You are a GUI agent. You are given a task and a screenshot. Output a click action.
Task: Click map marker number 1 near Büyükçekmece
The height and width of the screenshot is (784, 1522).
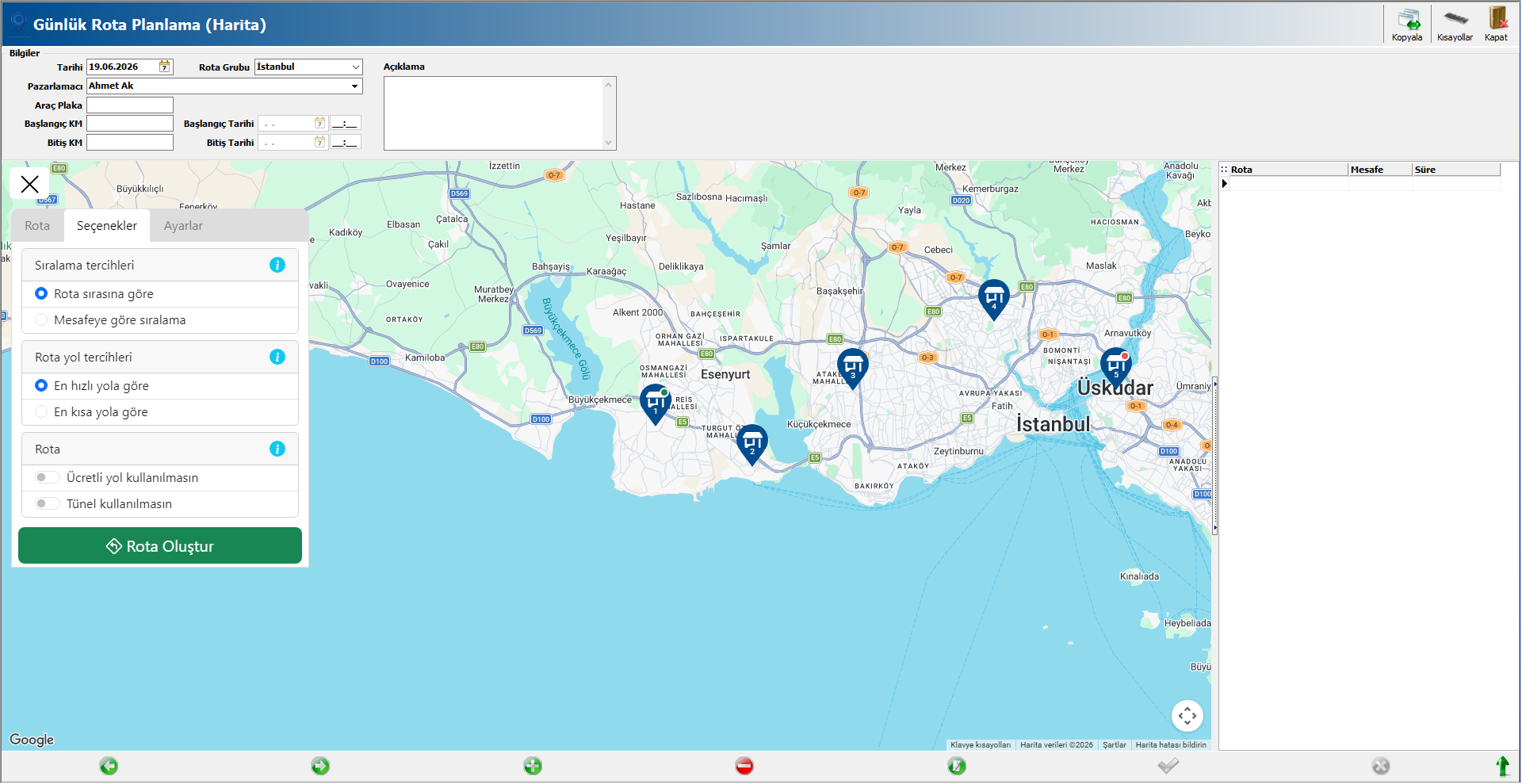[656, 404]
